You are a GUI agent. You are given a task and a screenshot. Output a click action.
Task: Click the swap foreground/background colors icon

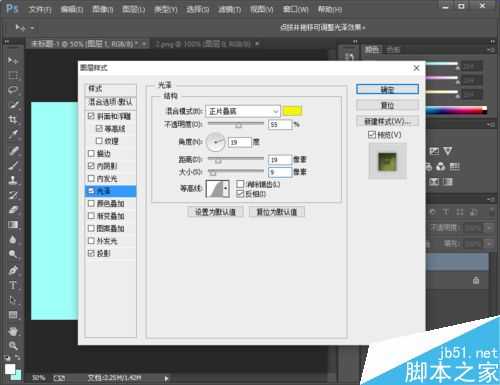(x=18, y=358)
